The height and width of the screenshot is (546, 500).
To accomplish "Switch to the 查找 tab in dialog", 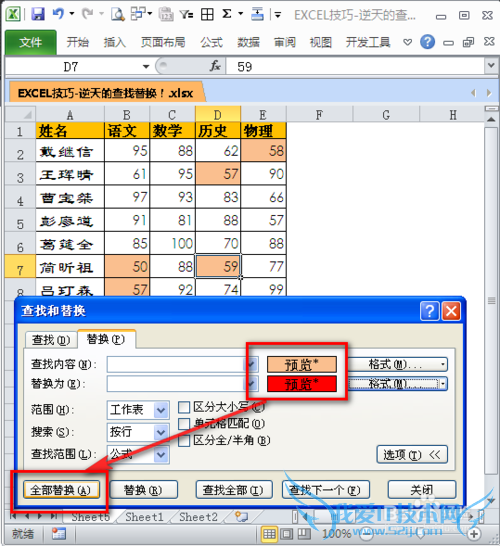I will point(51,339).
